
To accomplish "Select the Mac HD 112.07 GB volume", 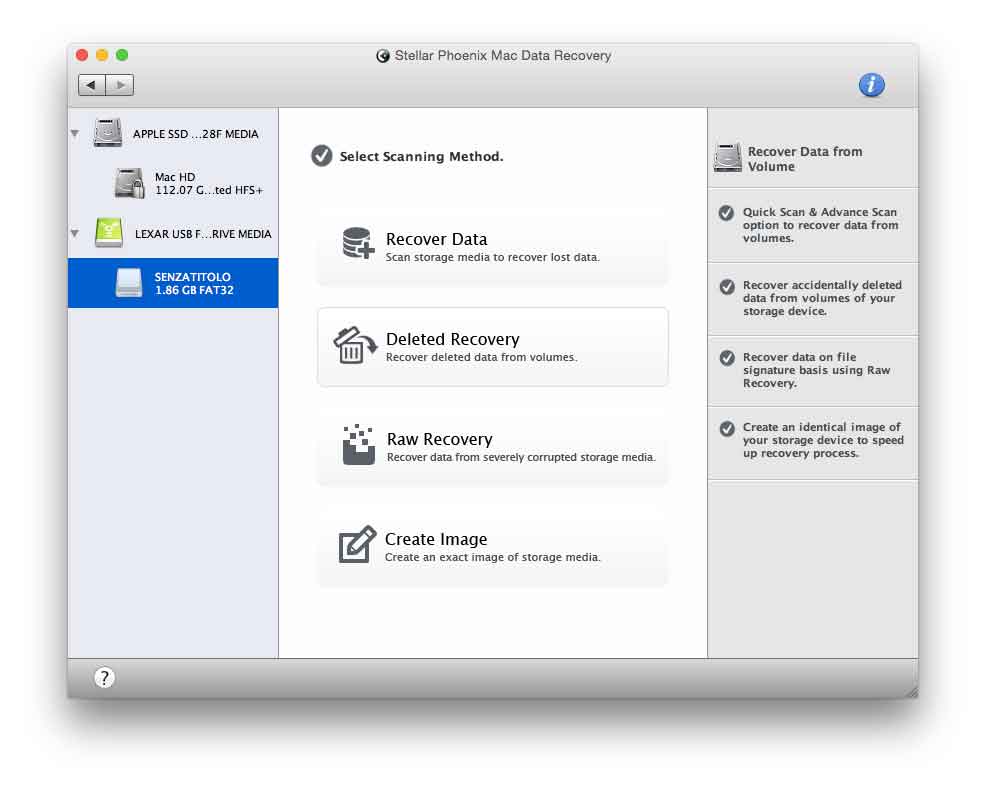I will [x=208, y=184].
